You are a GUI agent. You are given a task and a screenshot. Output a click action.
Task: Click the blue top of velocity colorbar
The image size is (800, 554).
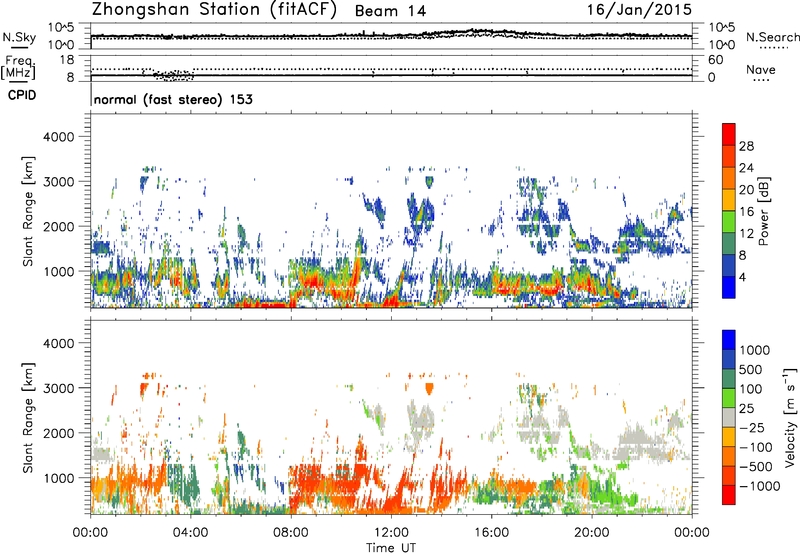tap(729, 340)
